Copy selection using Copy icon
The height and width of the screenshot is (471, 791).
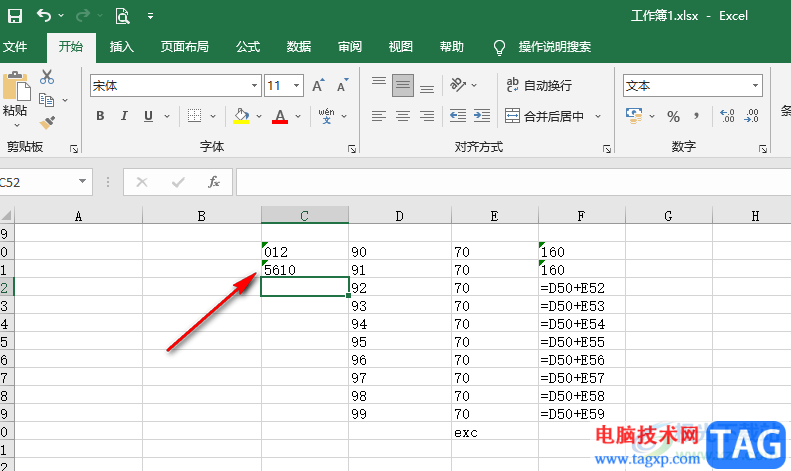pos(46,100)
